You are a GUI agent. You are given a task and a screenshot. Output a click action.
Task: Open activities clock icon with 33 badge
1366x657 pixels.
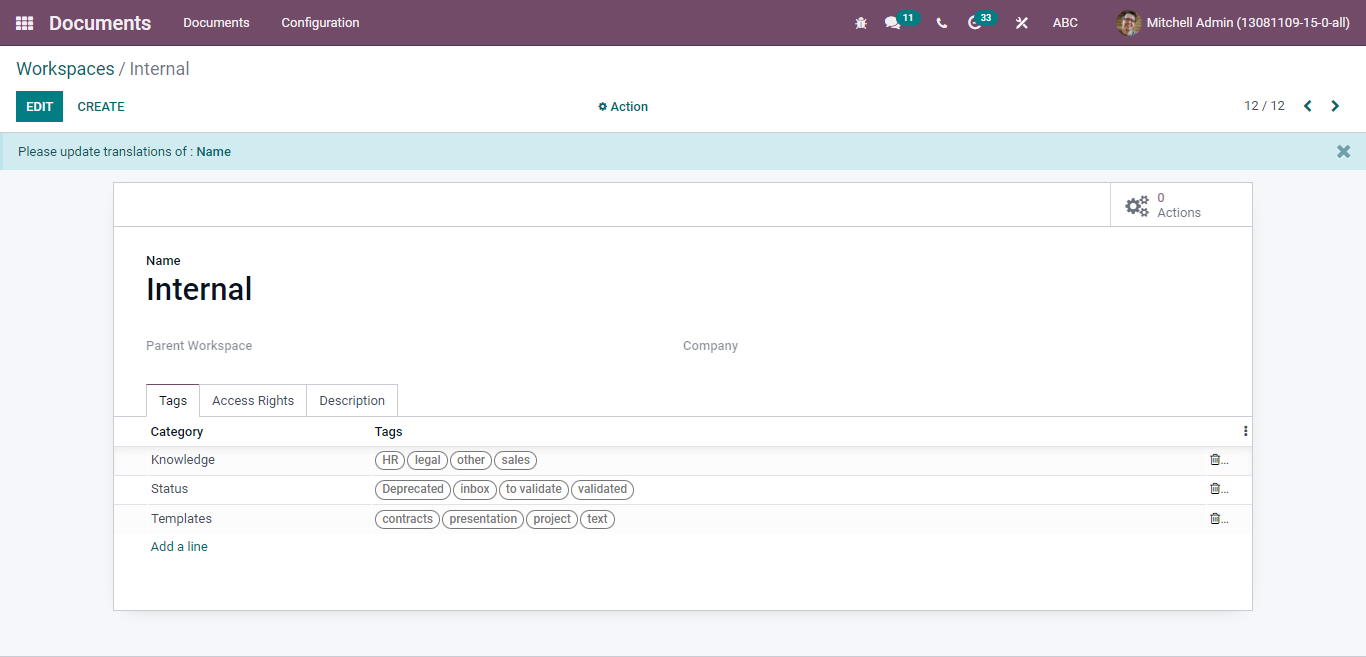pos(975,22)
